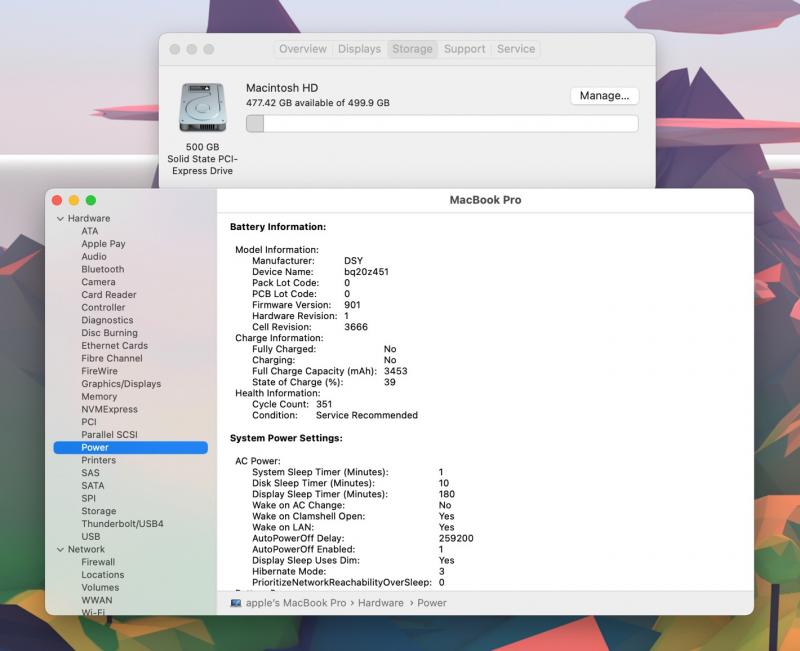Select Card Reader in the sidebar
800x651 pixels.
click(109, 295)
